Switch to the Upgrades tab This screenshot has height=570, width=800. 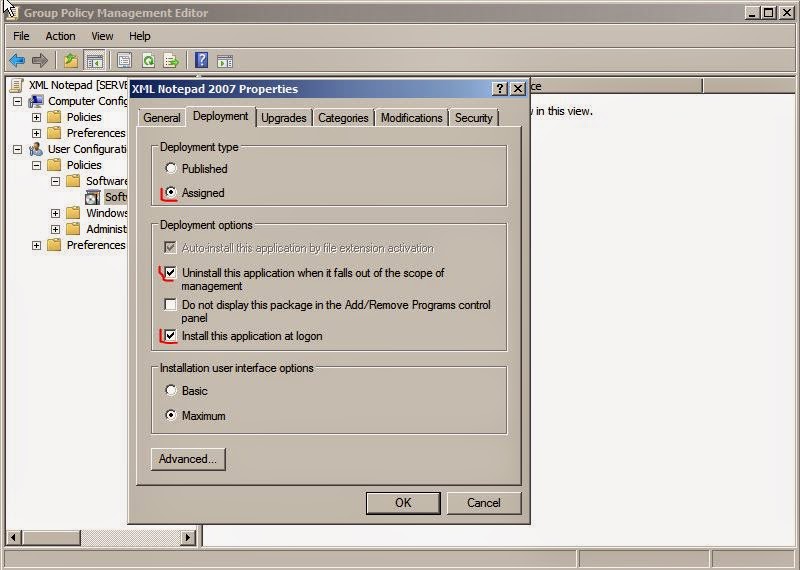coord(284,117)
